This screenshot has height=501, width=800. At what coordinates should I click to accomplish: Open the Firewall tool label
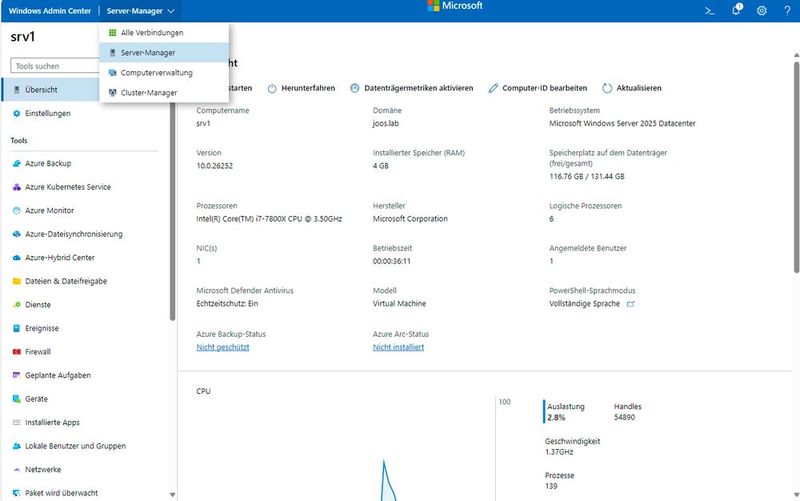point(38,352)
